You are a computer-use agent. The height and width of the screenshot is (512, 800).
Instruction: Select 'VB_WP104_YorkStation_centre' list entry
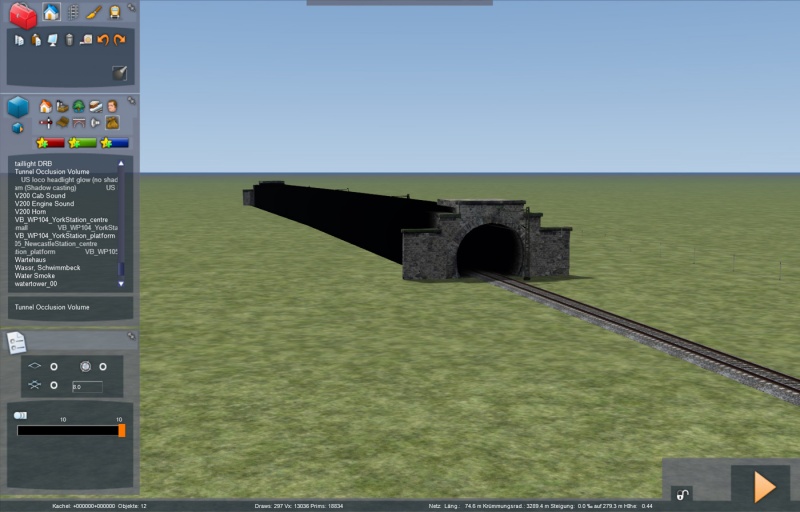[61, 220]
